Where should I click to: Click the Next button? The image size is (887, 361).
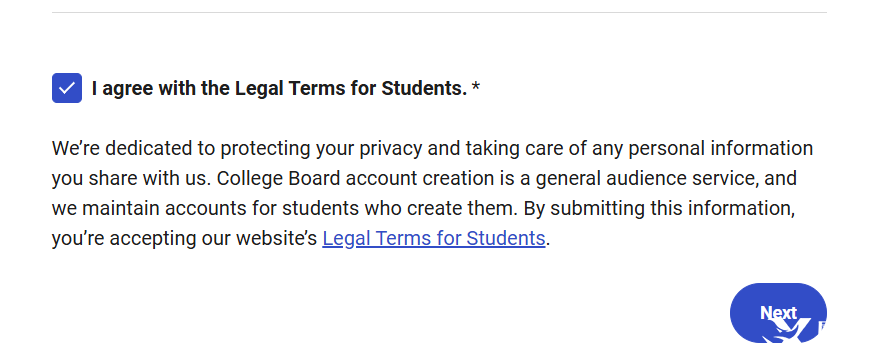point(778,313)
